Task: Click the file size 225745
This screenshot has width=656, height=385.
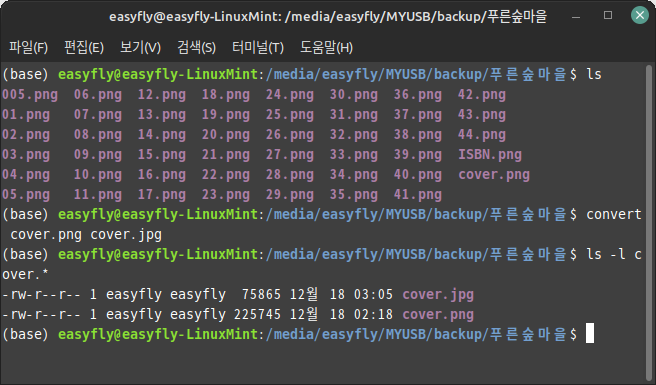Action: click(257, 315)
